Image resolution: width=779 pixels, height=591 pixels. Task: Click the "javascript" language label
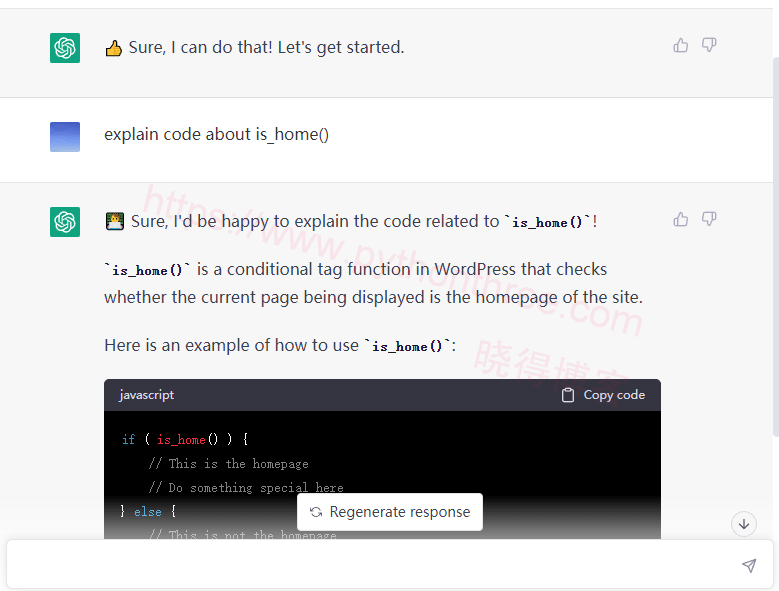coord(146,395)
